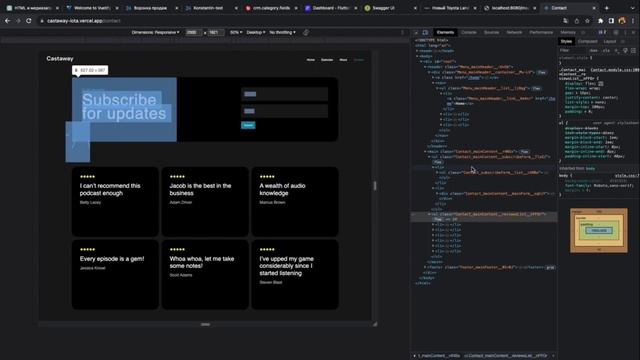Switch to the Dashboard Flutter browser tab
The width and height of the screenshot is (640, 360).
click(x=331, y=8)
